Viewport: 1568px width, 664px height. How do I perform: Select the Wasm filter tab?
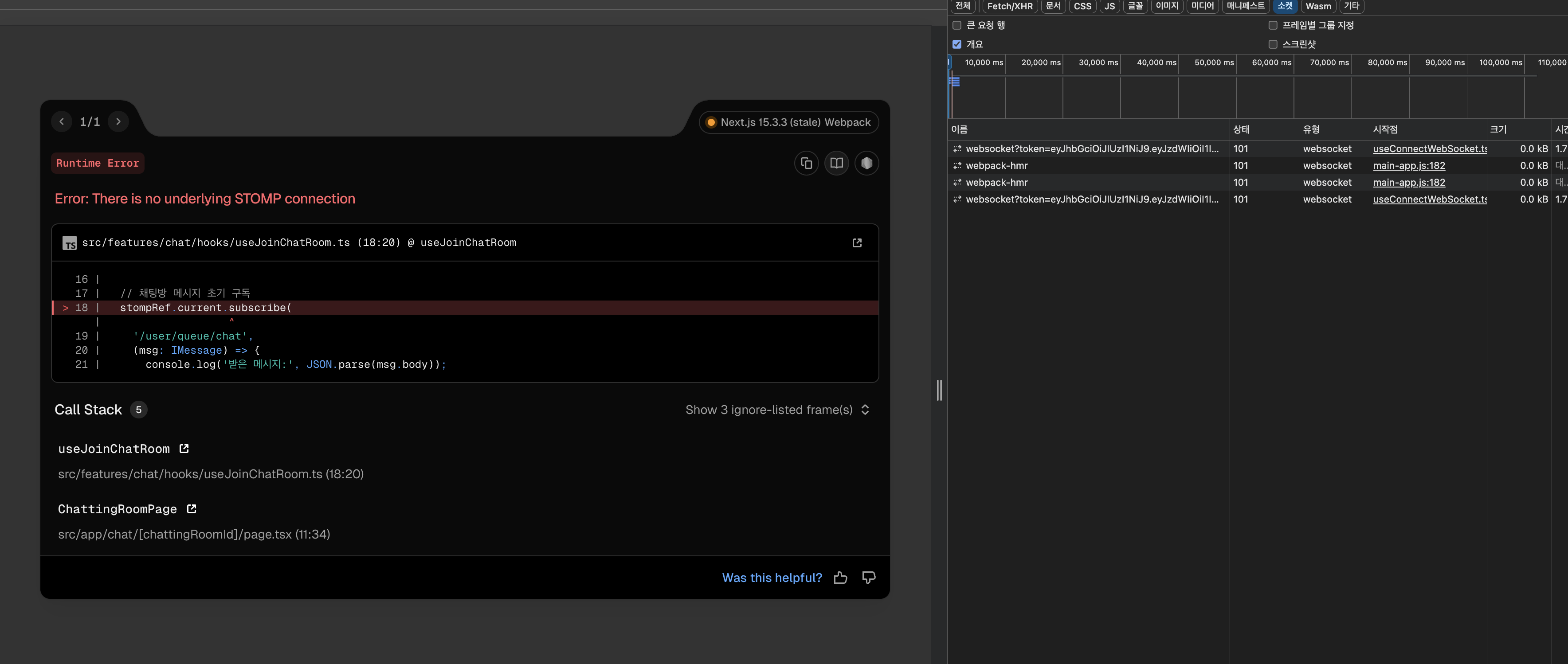(1318, 6)
